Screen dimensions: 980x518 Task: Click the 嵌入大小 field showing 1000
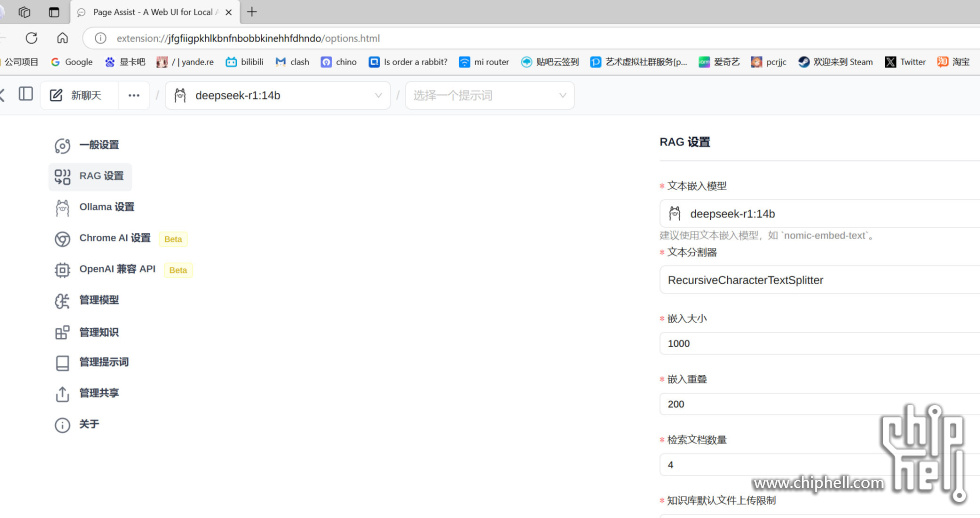tap(819, 344)
